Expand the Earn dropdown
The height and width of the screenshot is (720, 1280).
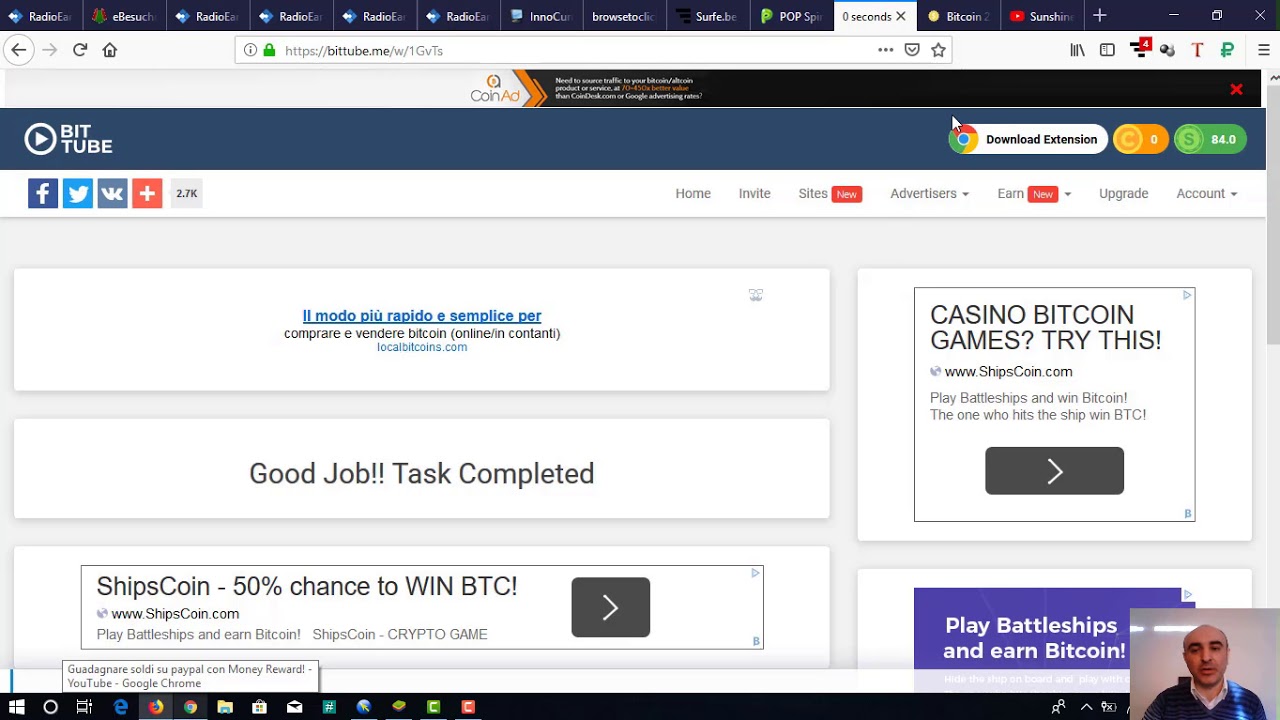click(x=1034, y=194)
